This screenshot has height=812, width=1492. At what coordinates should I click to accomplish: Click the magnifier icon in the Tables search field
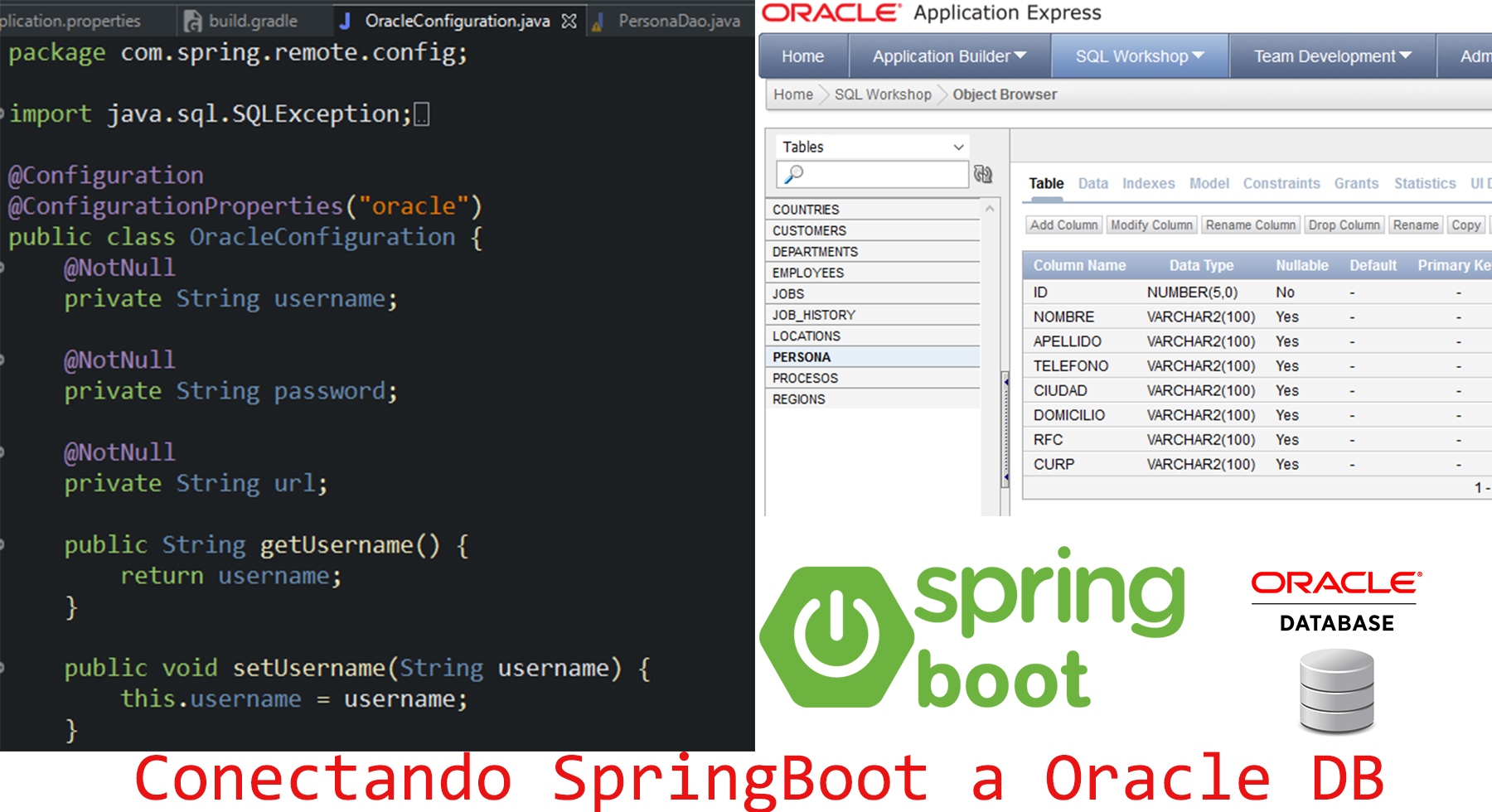[796, 174]
